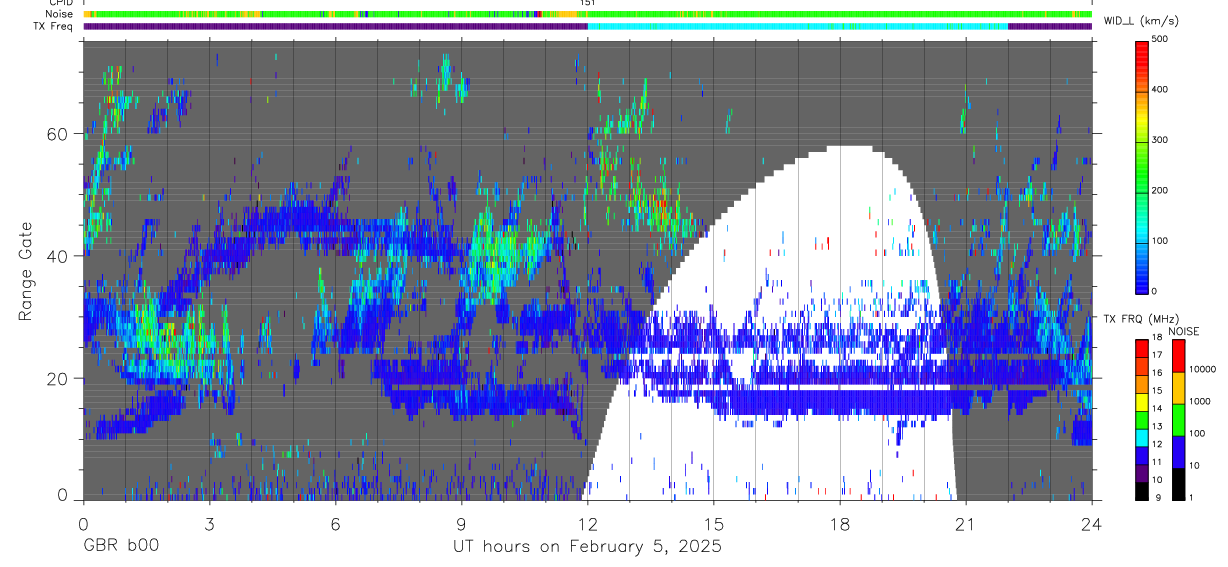Pick the green middle of the WID color bar
Viewport: 1228px width, 567px height.
tap(1141, 170)
